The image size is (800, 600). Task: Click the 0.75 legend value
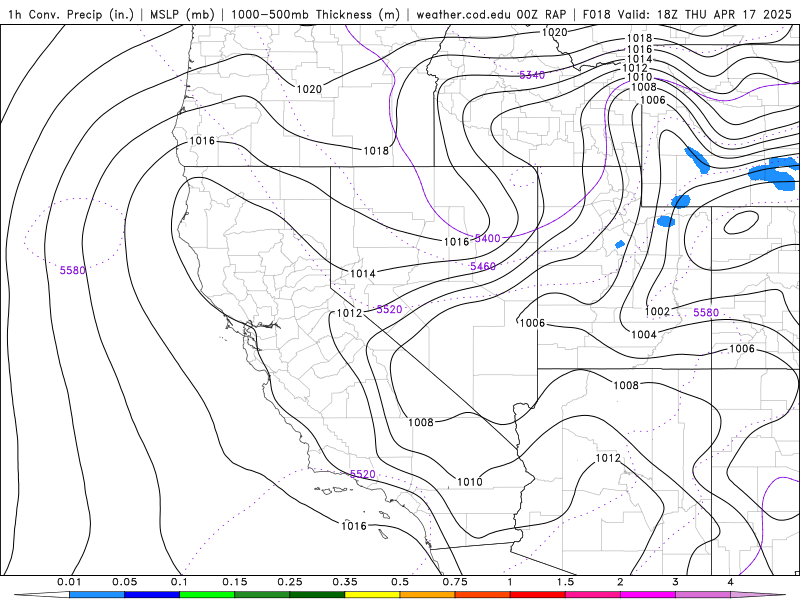(x=455, y=582)
